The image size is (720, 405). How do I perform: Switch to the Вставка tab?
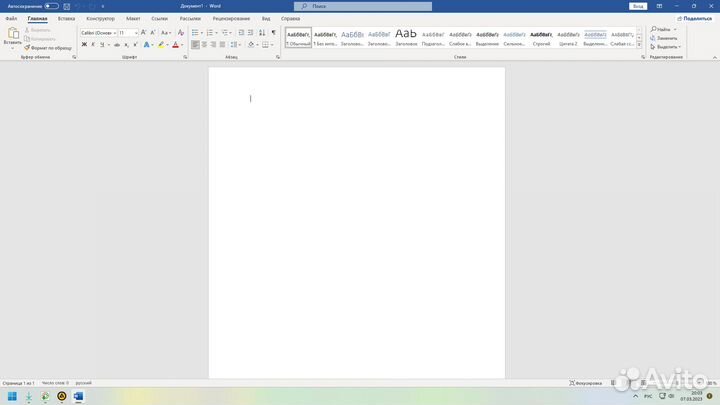tap(66, 18)
